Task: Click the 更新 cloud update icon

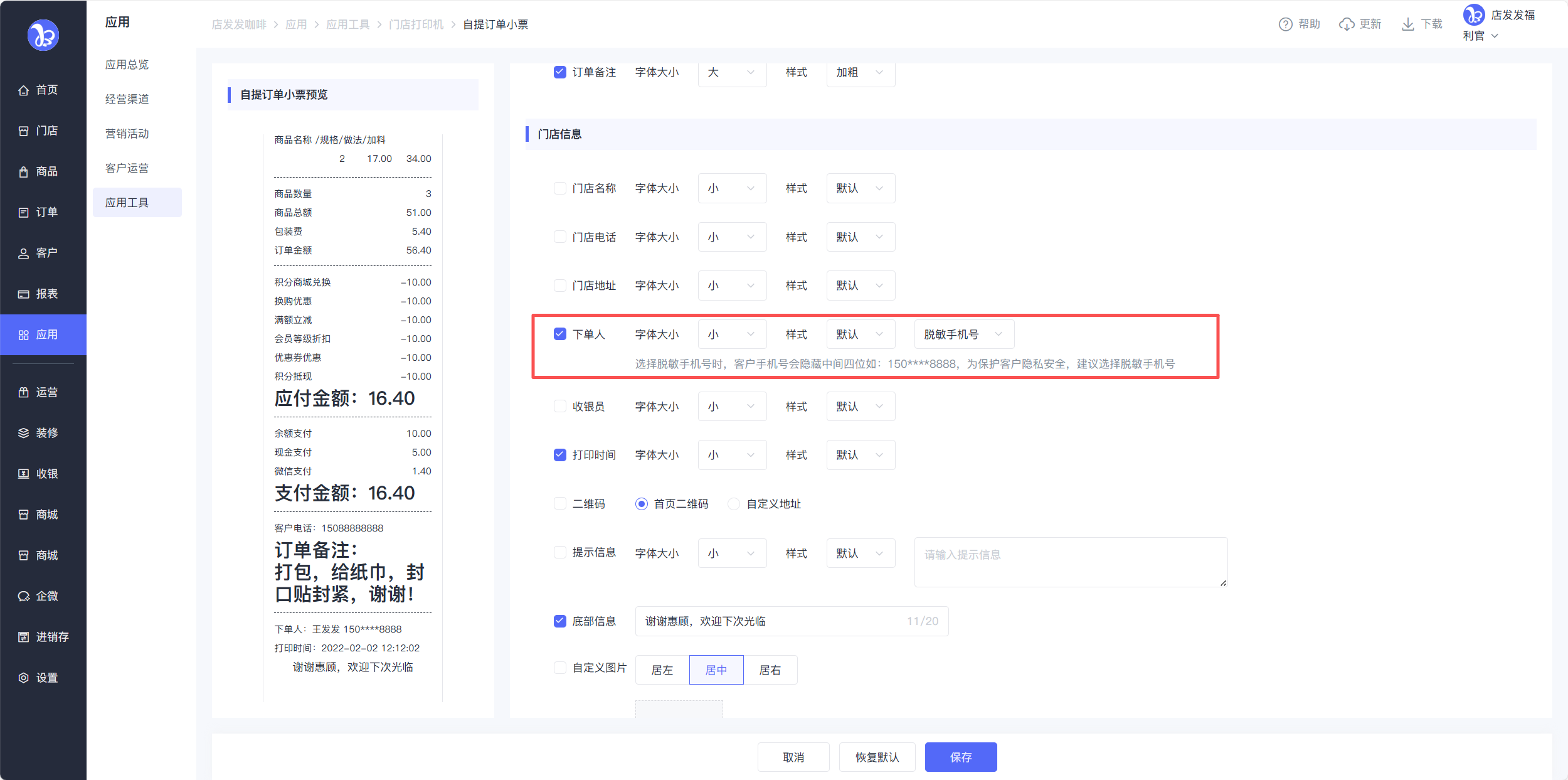Action: click(1346, 24)
